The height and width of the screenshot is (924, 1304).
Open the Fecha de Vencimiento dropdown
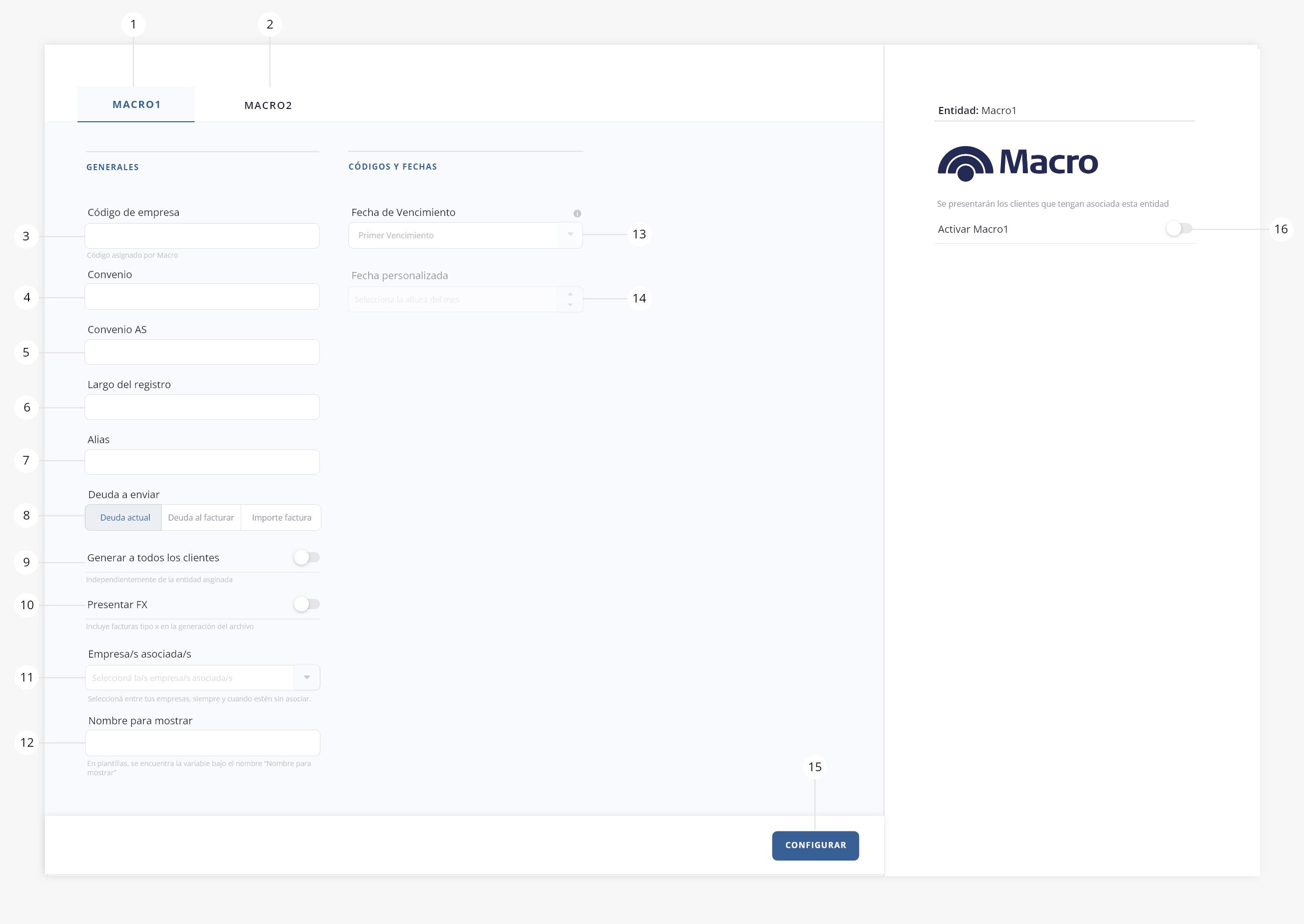465,235
